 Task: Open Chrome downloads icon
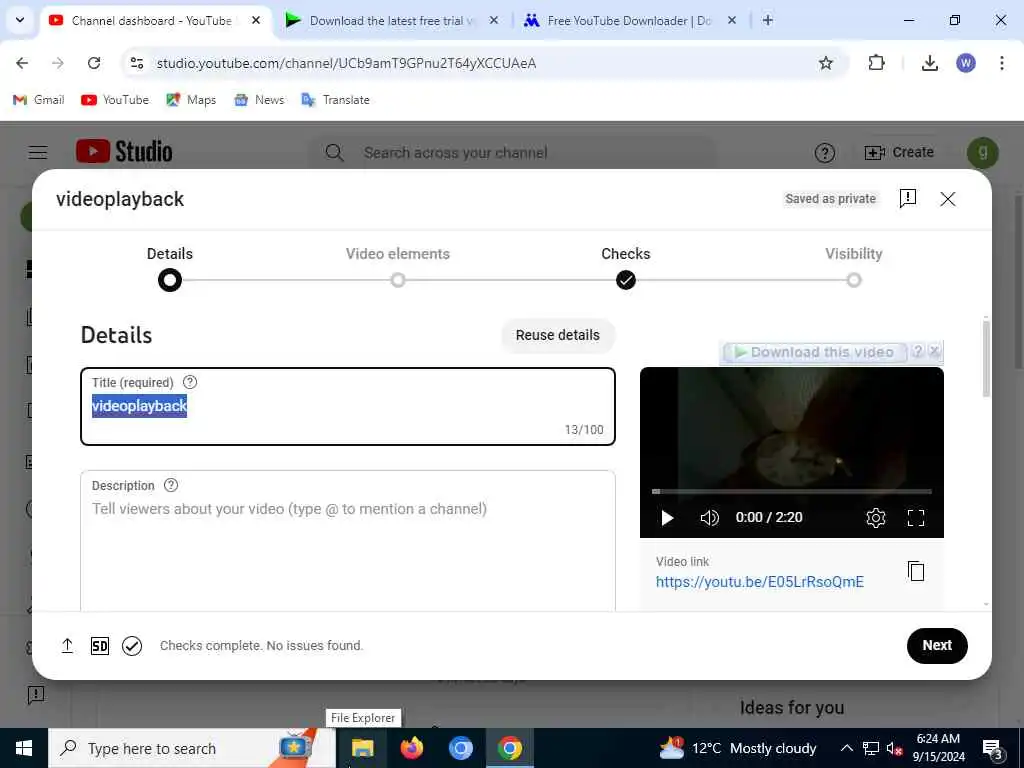[929, 63]
